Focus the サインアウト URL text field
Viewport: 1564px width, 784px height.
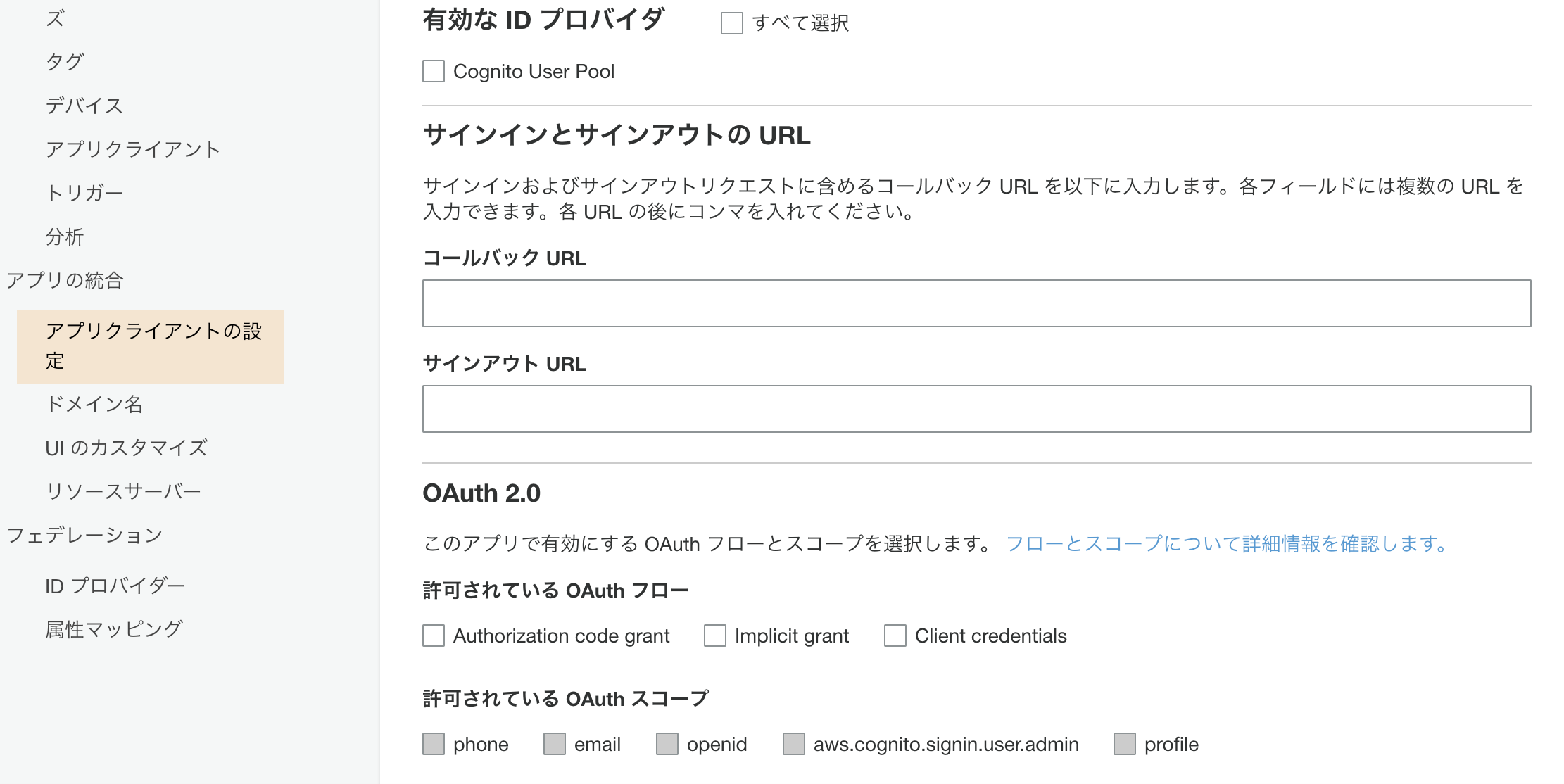[x=976, y=409]
